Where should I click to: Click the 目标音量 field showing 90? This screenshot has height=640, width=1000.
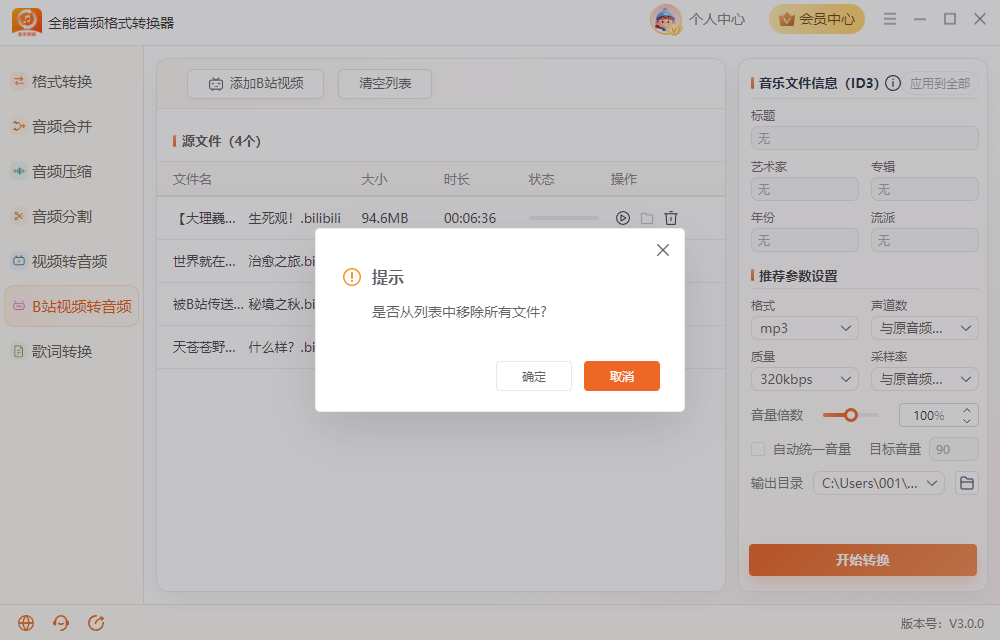953,449
